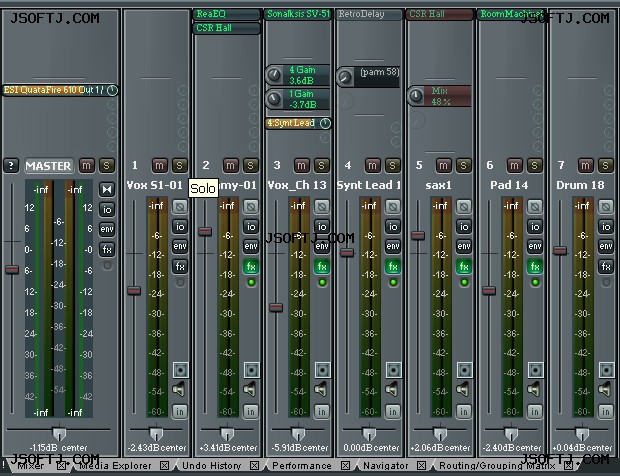The height and width of the screenshot is (476, 620).
Task: Switch to the Navigator tab
Action: [386, 466]
